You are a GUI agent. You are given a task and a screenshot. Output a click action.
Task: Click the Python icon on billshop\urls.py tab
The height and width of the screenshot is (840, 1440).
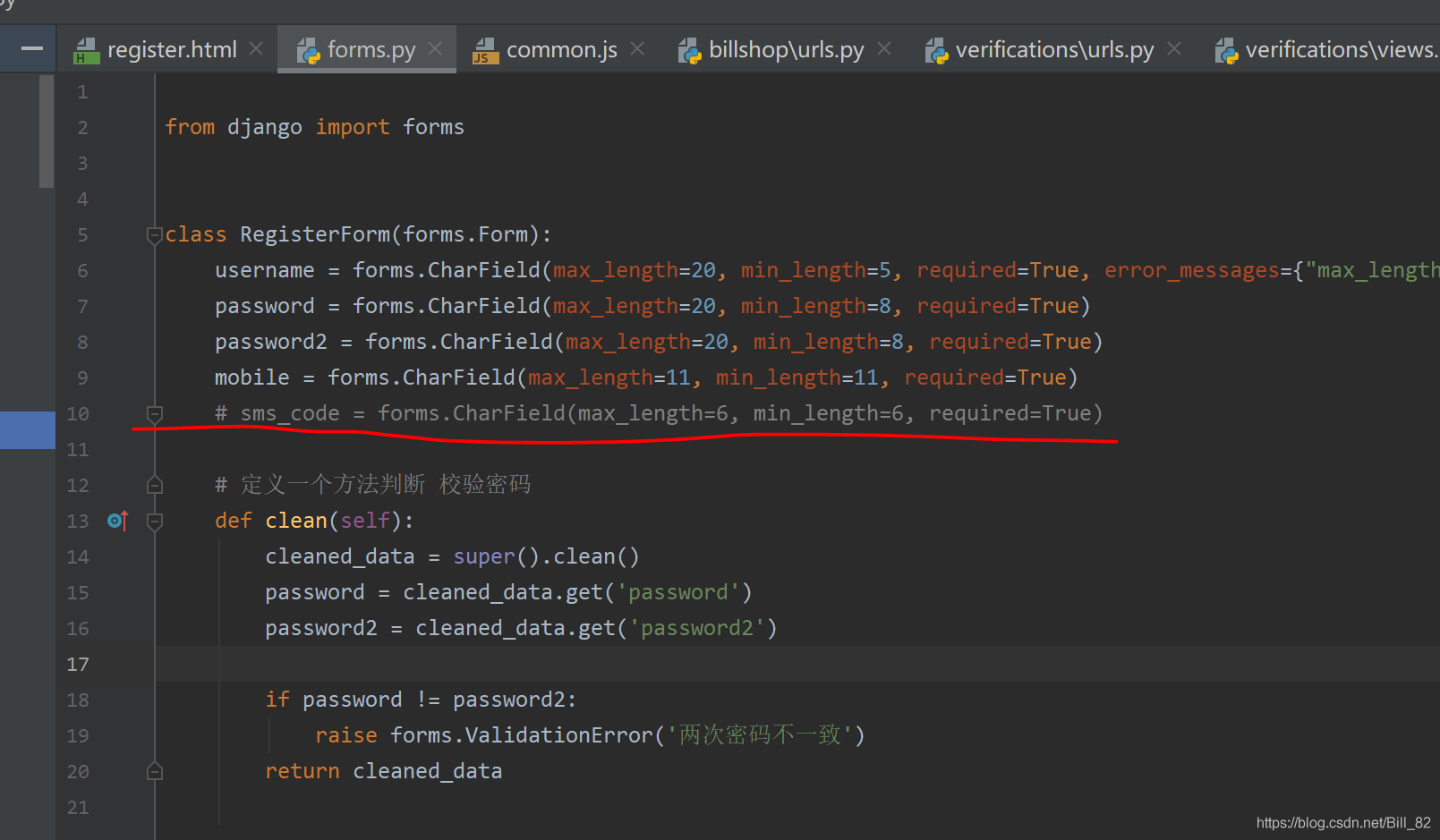pyautogui.click(x=689, y=50)
